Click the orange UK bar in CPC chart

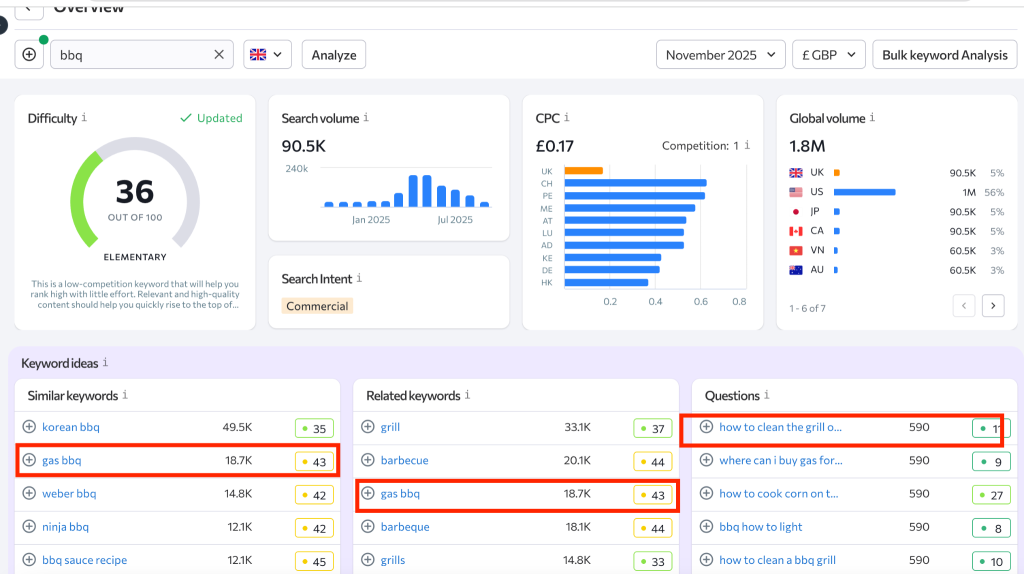pos(583,171)
